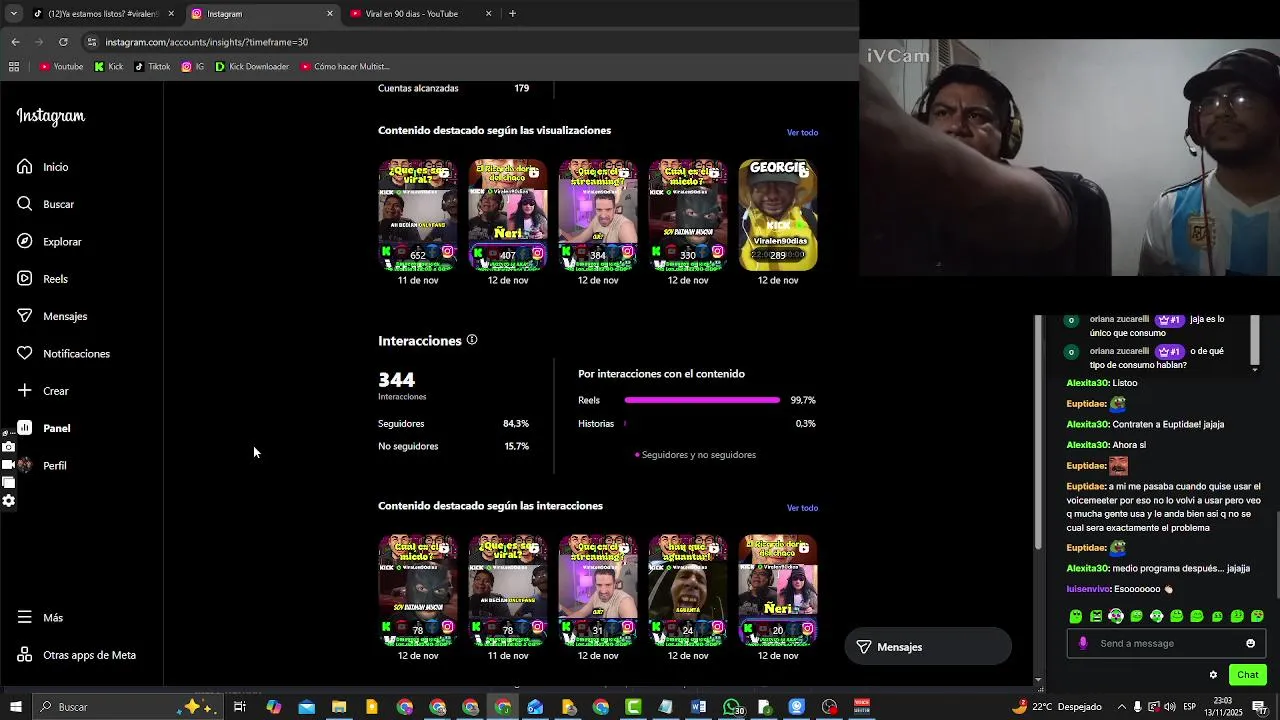Open the ESP language indicator
Viewport: 1280px width, 720px height.
(x=1189, y=707)
